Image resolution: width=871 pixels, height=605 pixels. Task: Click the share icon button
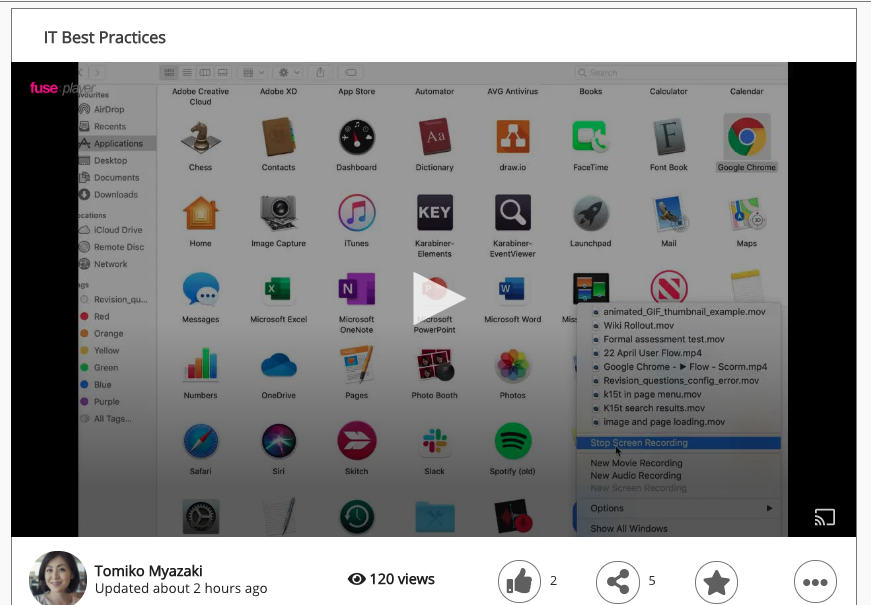click(x=617, y=581)
